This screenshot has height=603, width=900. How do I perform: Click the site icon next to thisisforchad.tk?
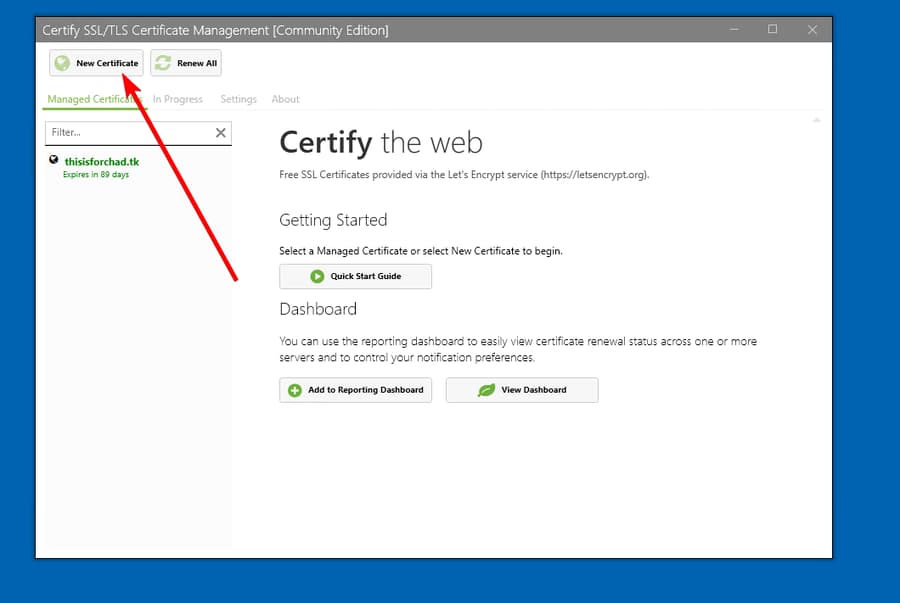click(x=53, y=159)
